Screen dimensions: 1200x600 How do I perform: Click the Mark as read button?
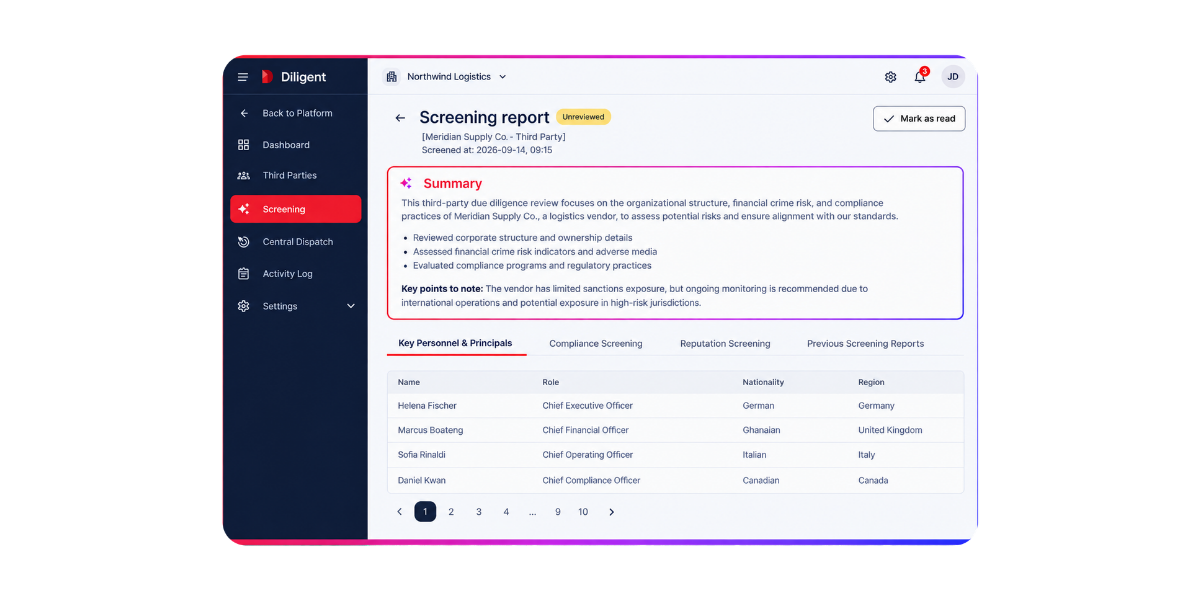coord(919,118)
